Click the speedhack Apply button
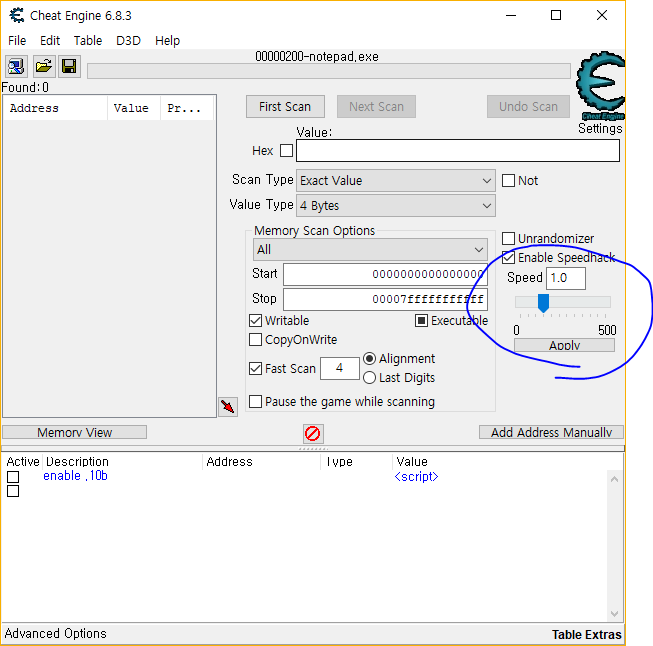 pos(564,345)
